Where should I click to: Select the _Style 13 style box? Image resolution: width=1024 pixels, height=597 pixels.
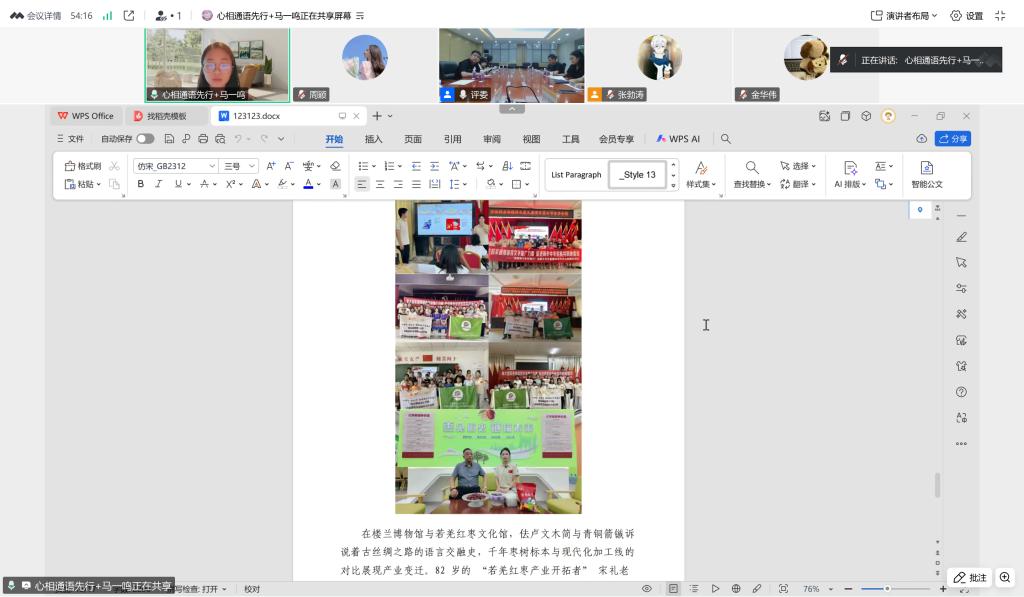coord(637,175)
